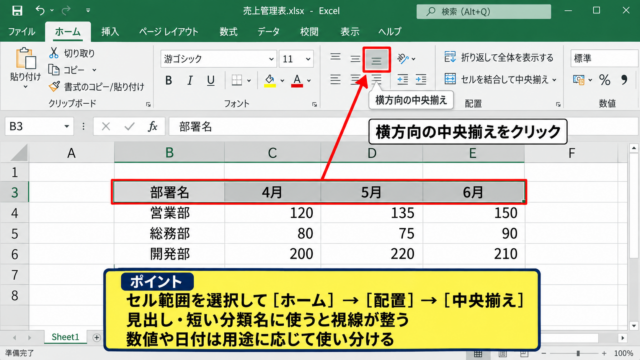This screenshot has width=640, height=360.
Task: Click middle vertical align icon
Action: (355, 59)
